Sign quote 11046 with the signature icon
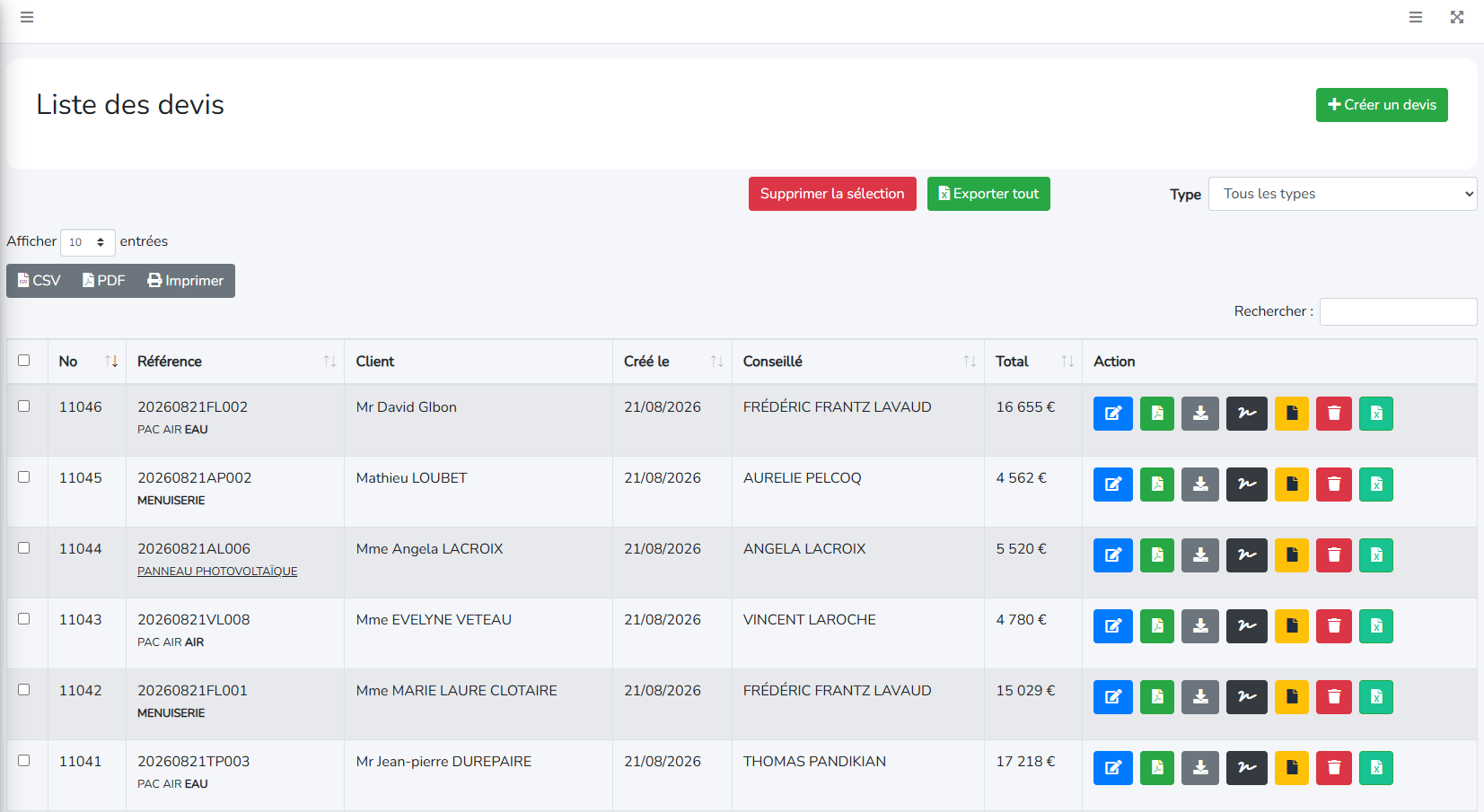 click(x=1247, y=414)
